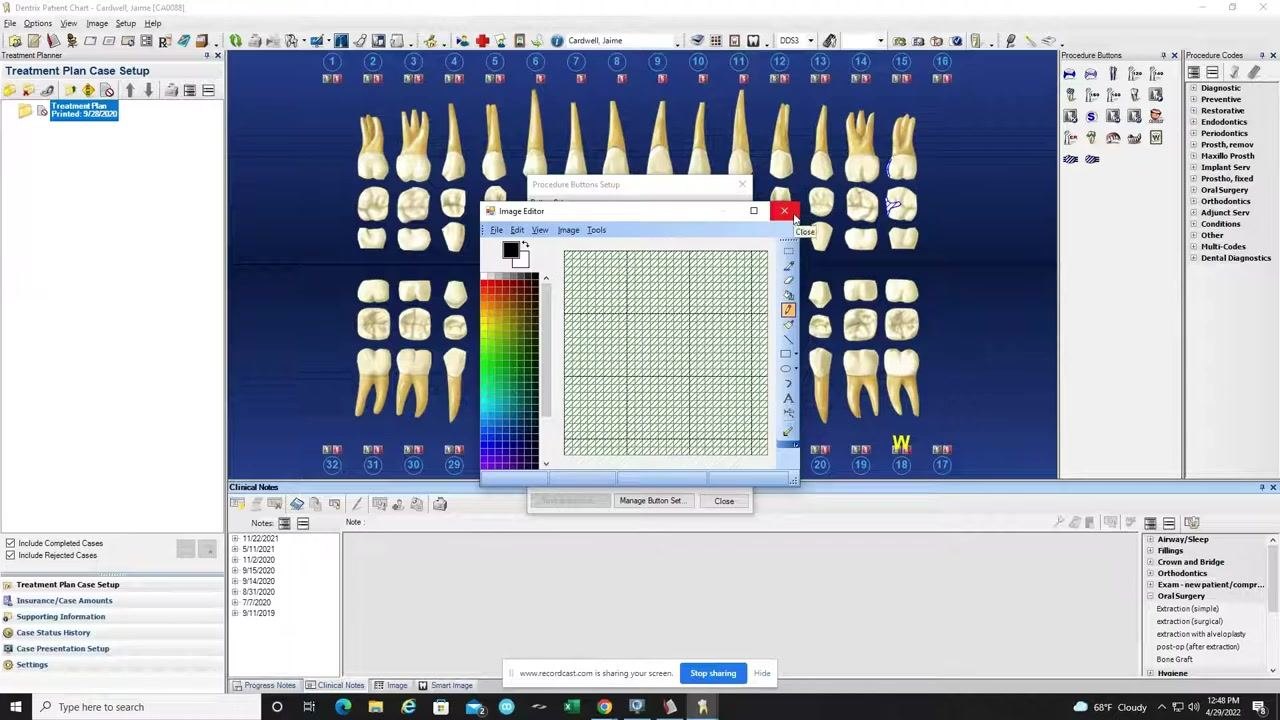Choose the Ellipse shape tool
The height and width of the screenshot is (720, 1280).
(x=786, y=368)
